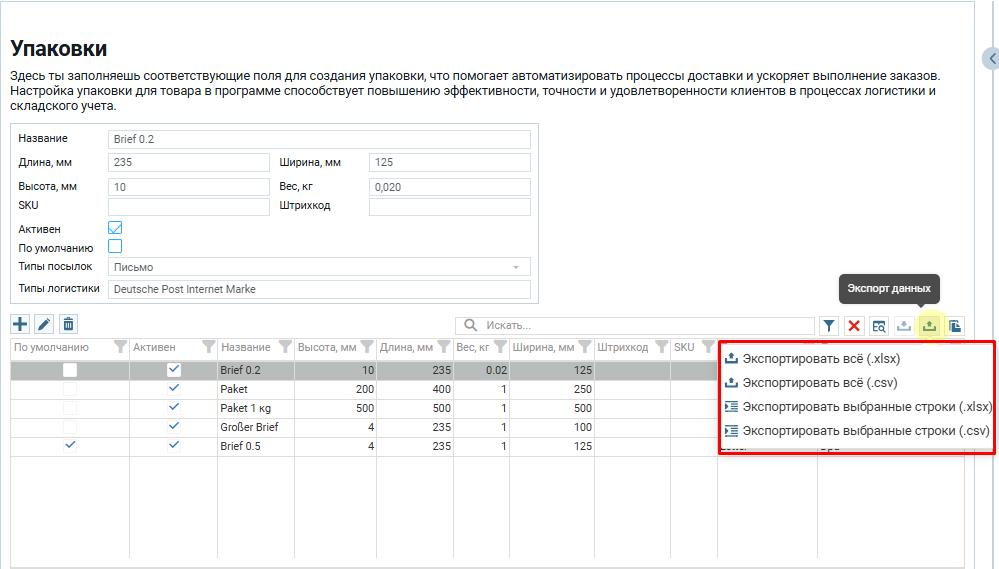Click the filter funnel toolbar icon
Screen dimensions: 999x569
pyautogui.click(x=829, y=326)
